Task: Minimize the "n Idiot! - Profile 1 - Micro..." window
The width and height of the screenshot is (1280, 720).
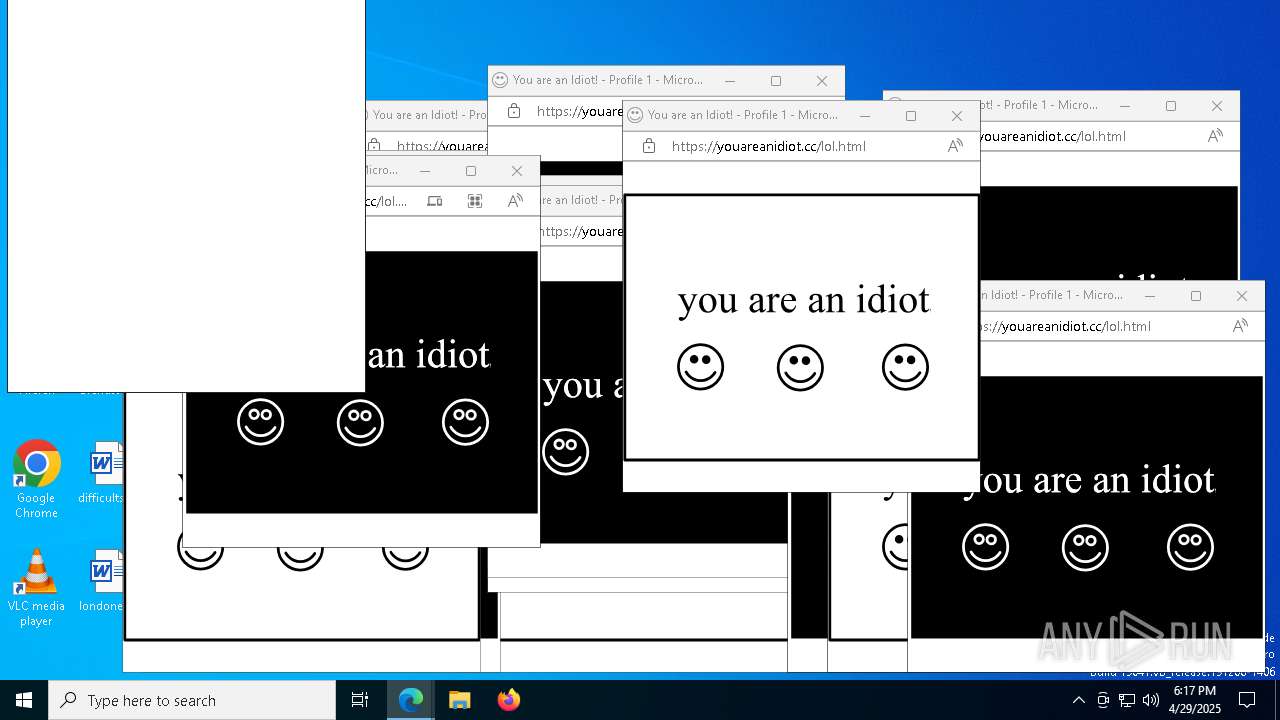Action: tap(1150, 295)
